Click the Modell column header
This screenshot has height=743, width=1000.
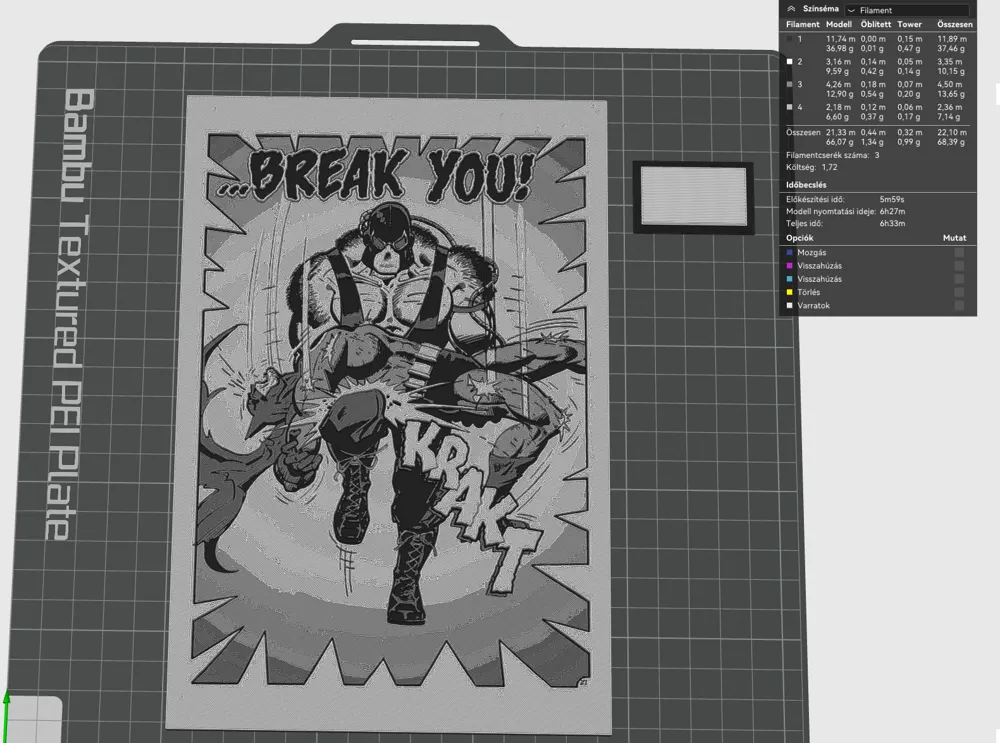pyautogui.click(x=839, y=24)
